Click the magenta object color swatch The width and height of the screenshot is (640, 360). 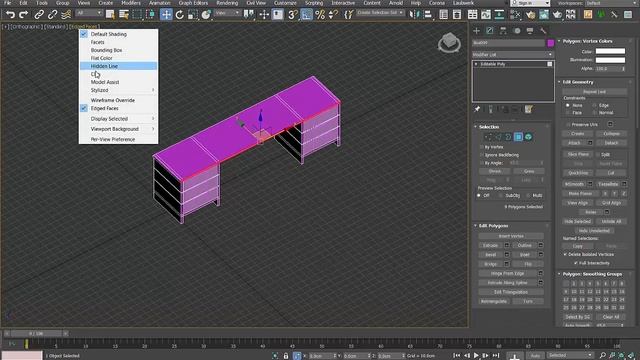(x=551, y=43)
